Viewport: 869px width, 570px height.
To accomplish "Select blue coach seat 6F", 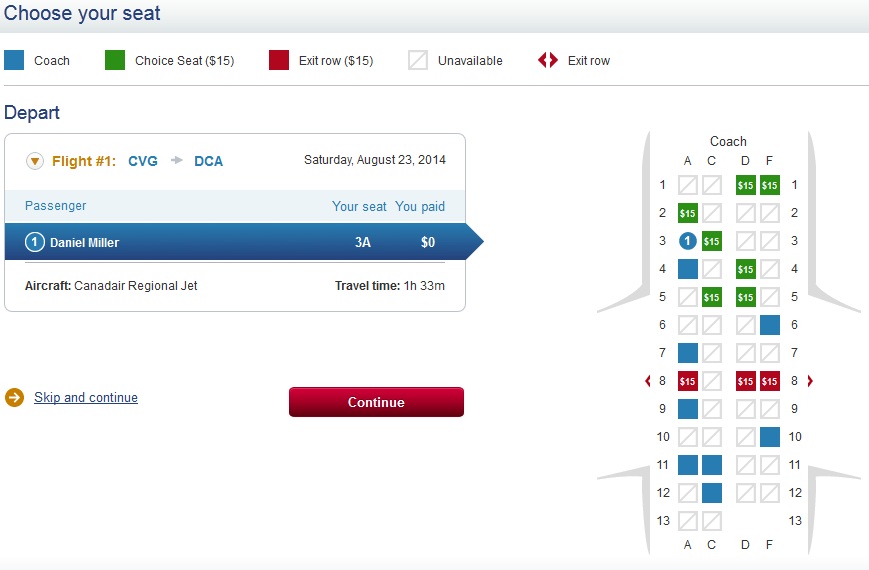I will (769, 325).
